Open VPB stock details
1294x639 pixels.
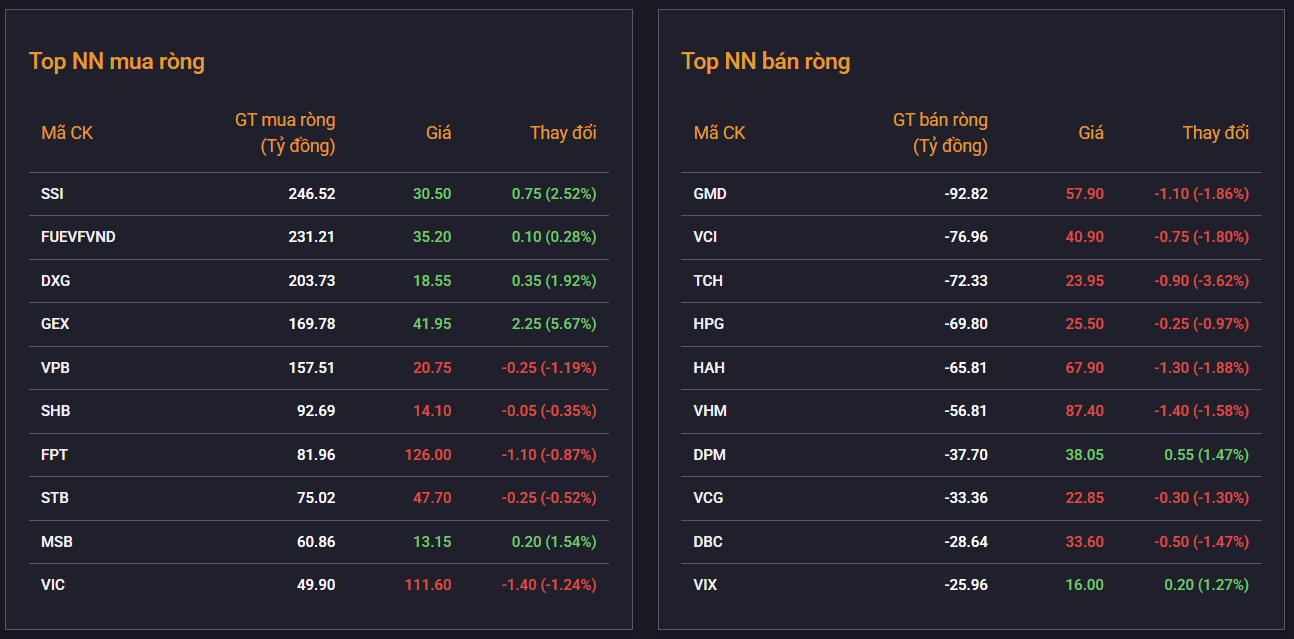pyautogui.click(x=55, y=368)
